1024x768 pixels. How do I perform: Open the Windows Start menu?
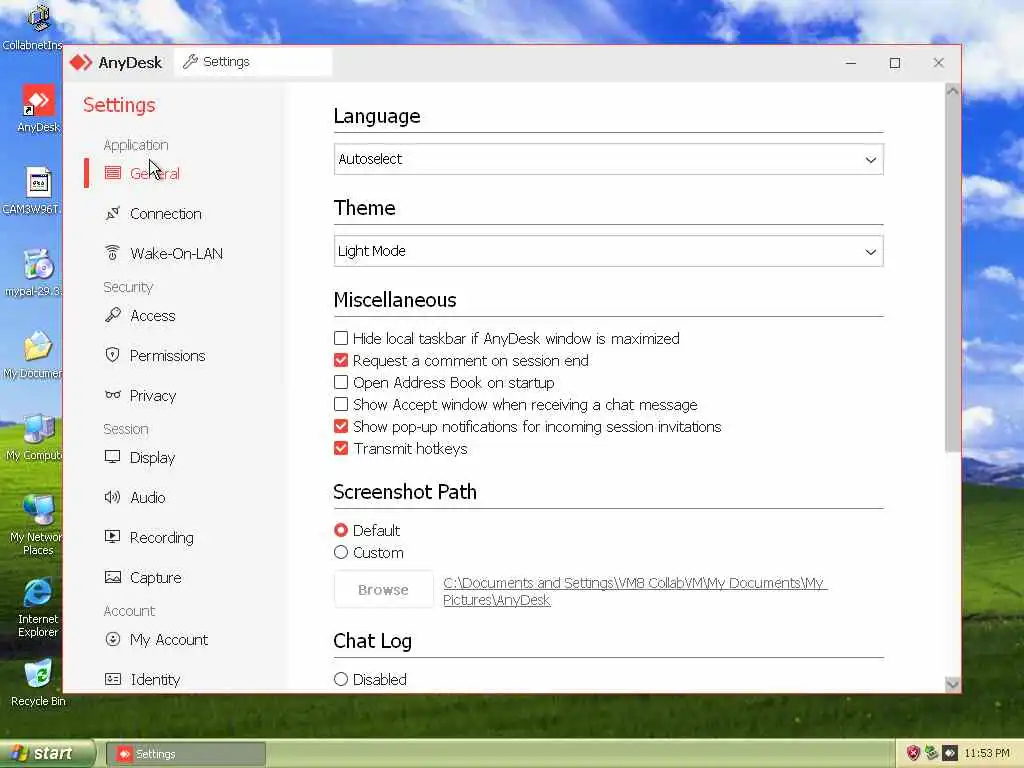(x=47, y=753)
